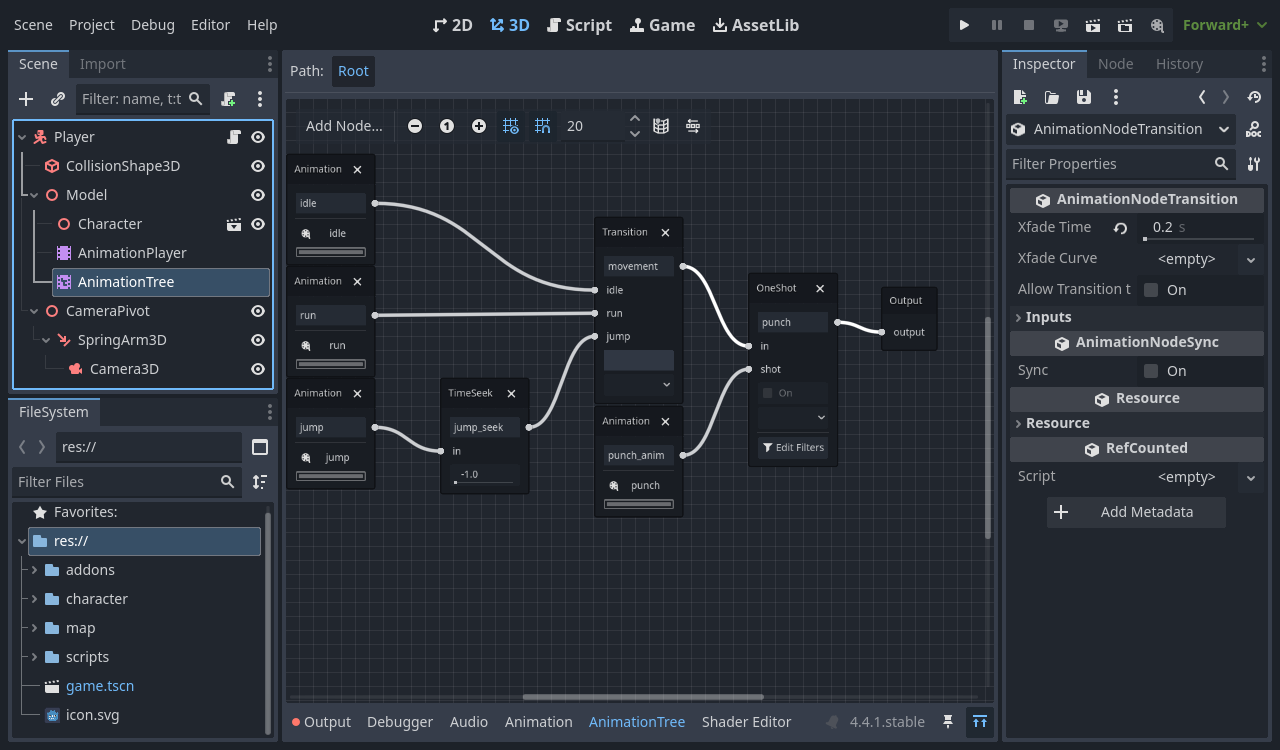Screen dimensions: 1280x750
Task: Click the Remote Deploy icon
Action: (x=1061, y=25)
